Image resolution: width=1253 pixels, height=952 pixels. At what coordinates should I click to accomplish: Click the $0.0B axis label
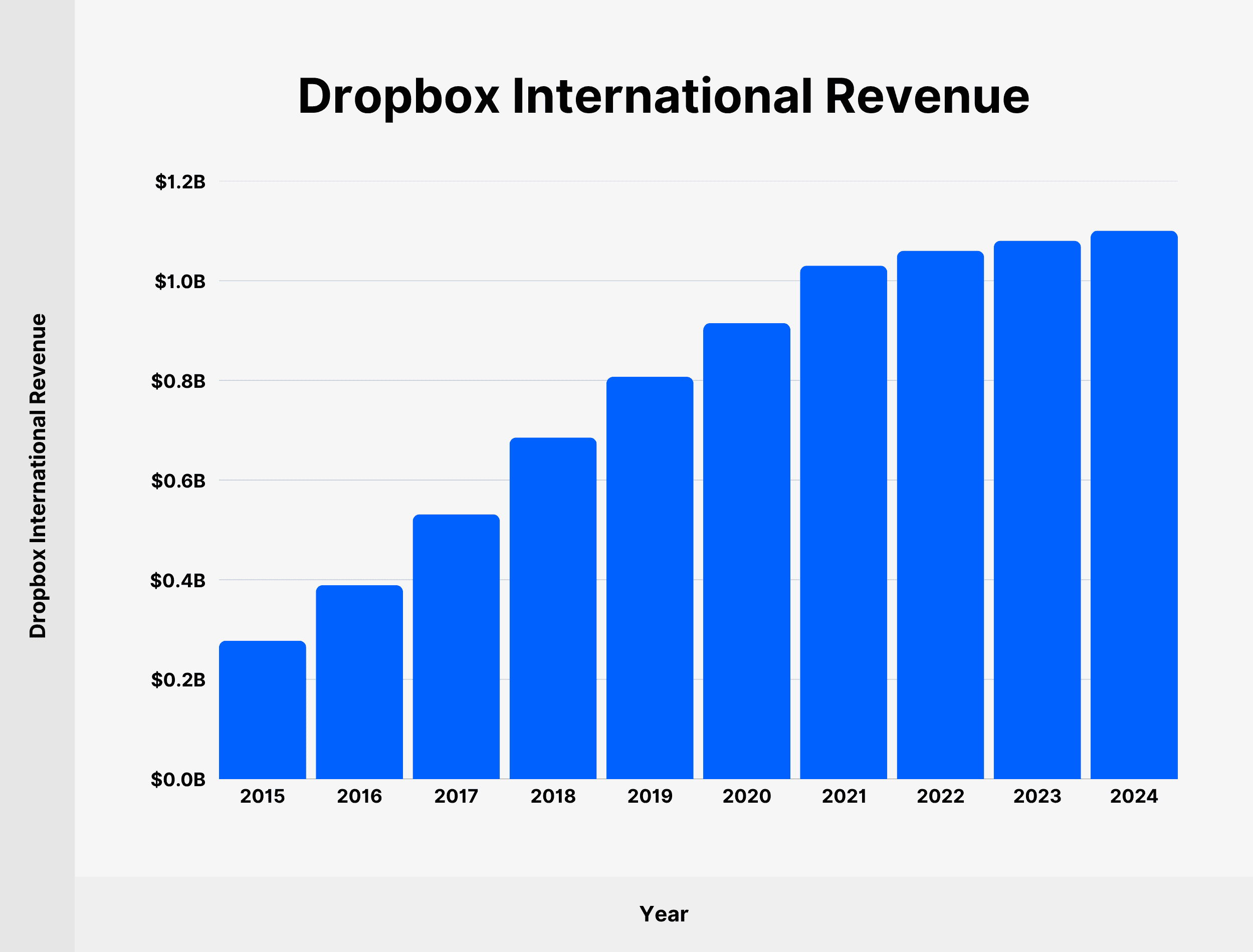[x=178, y=779]
